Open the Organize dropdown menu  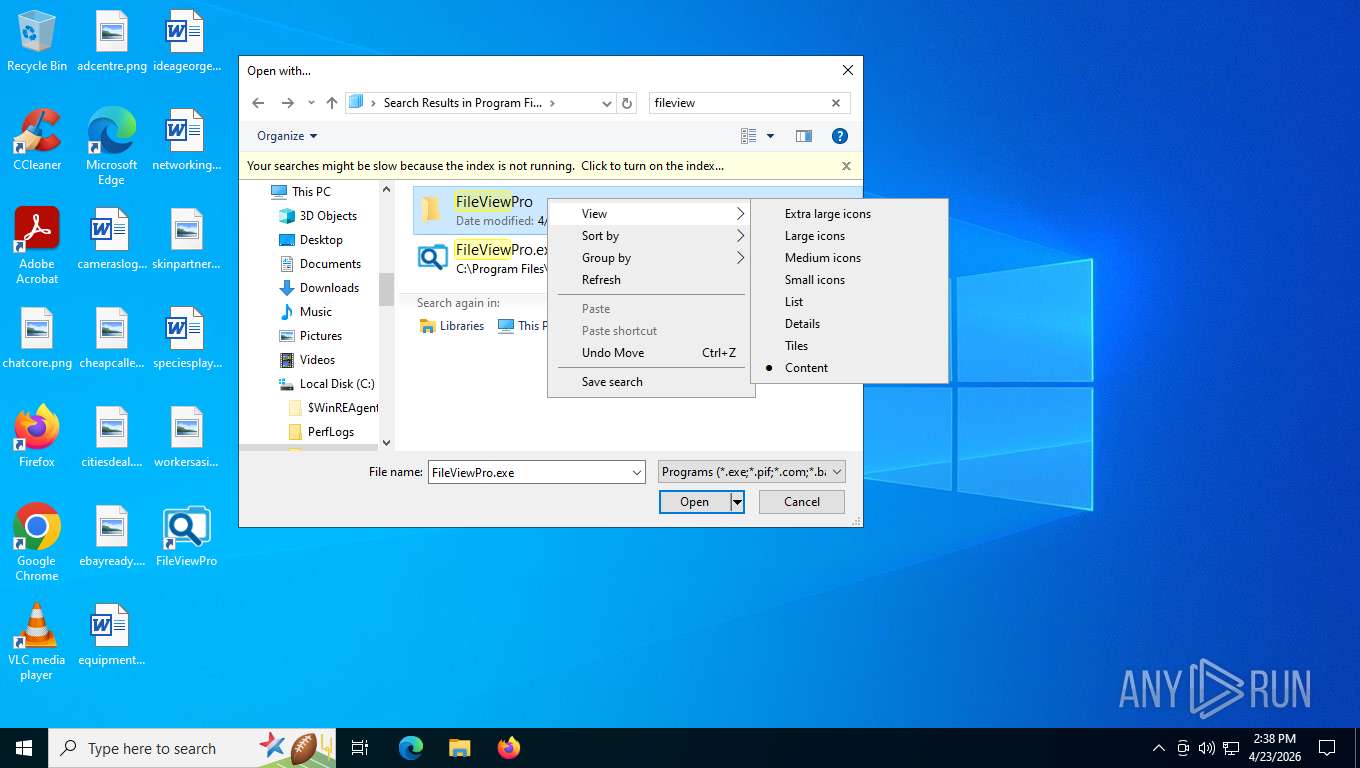[287, 136]
